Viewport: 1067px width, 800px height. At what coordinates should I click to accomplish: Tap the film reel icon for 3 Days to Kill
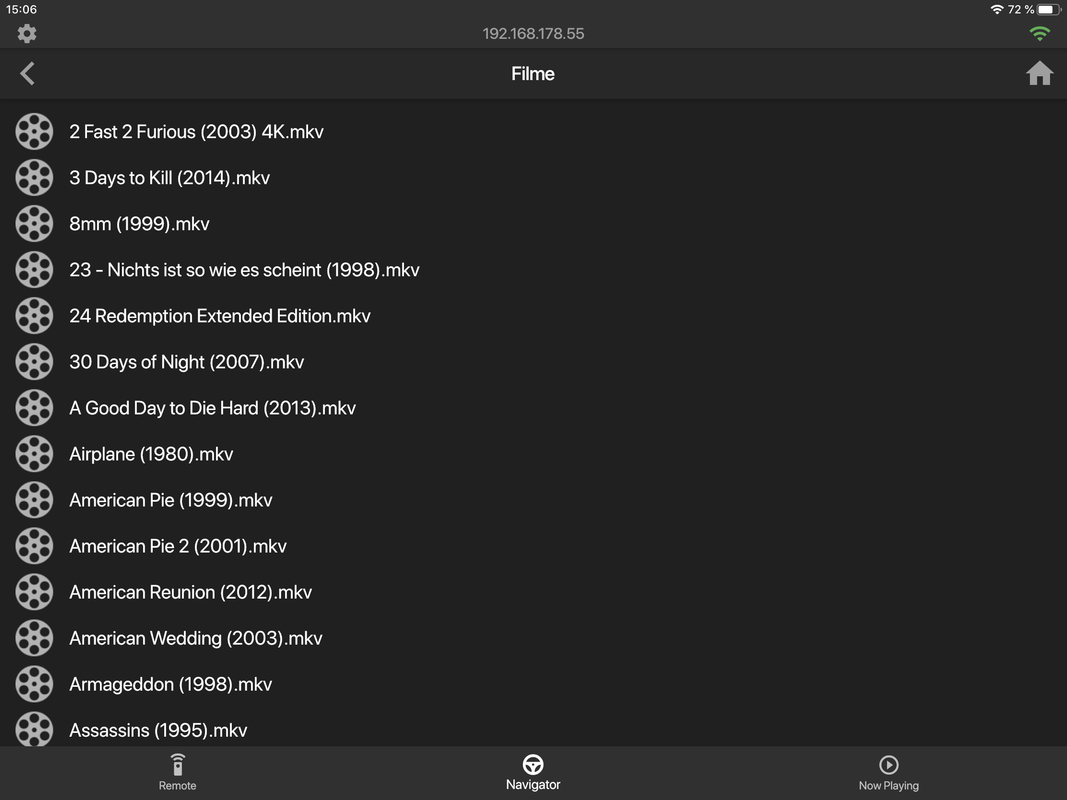click(x=34, y=178)
